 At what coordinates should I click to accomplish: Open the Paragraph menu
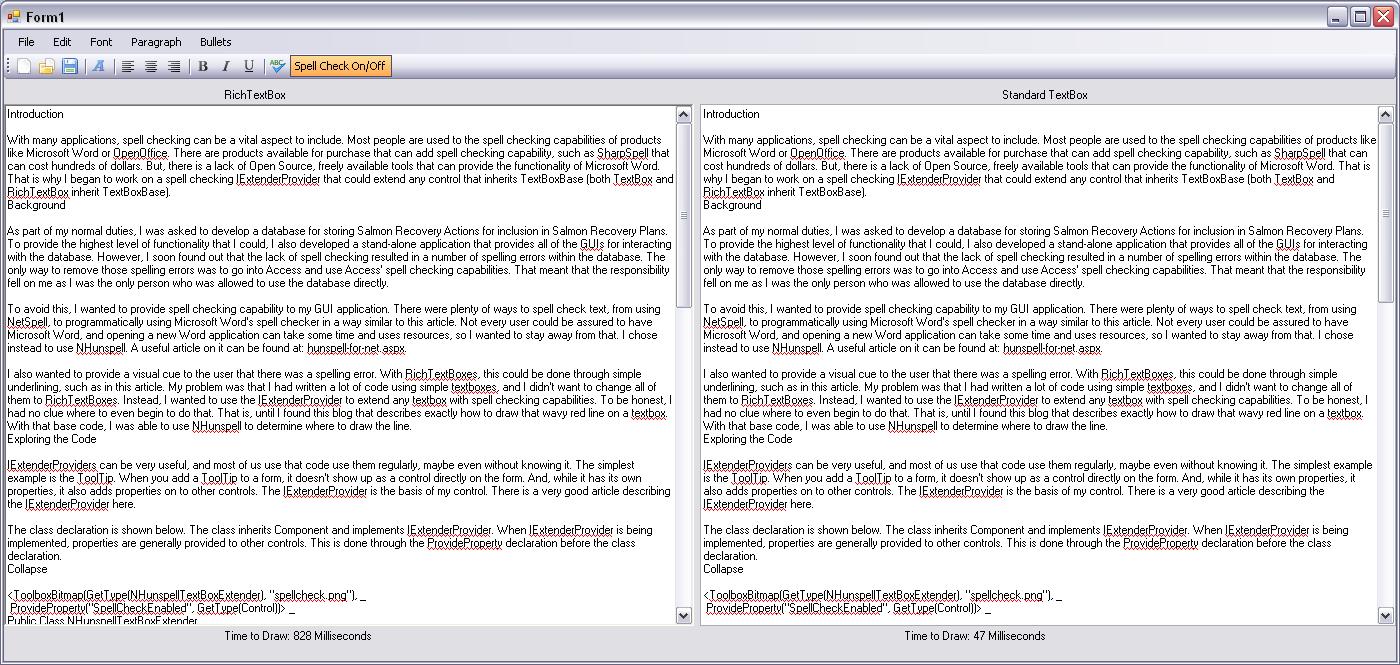coord(156,42)
